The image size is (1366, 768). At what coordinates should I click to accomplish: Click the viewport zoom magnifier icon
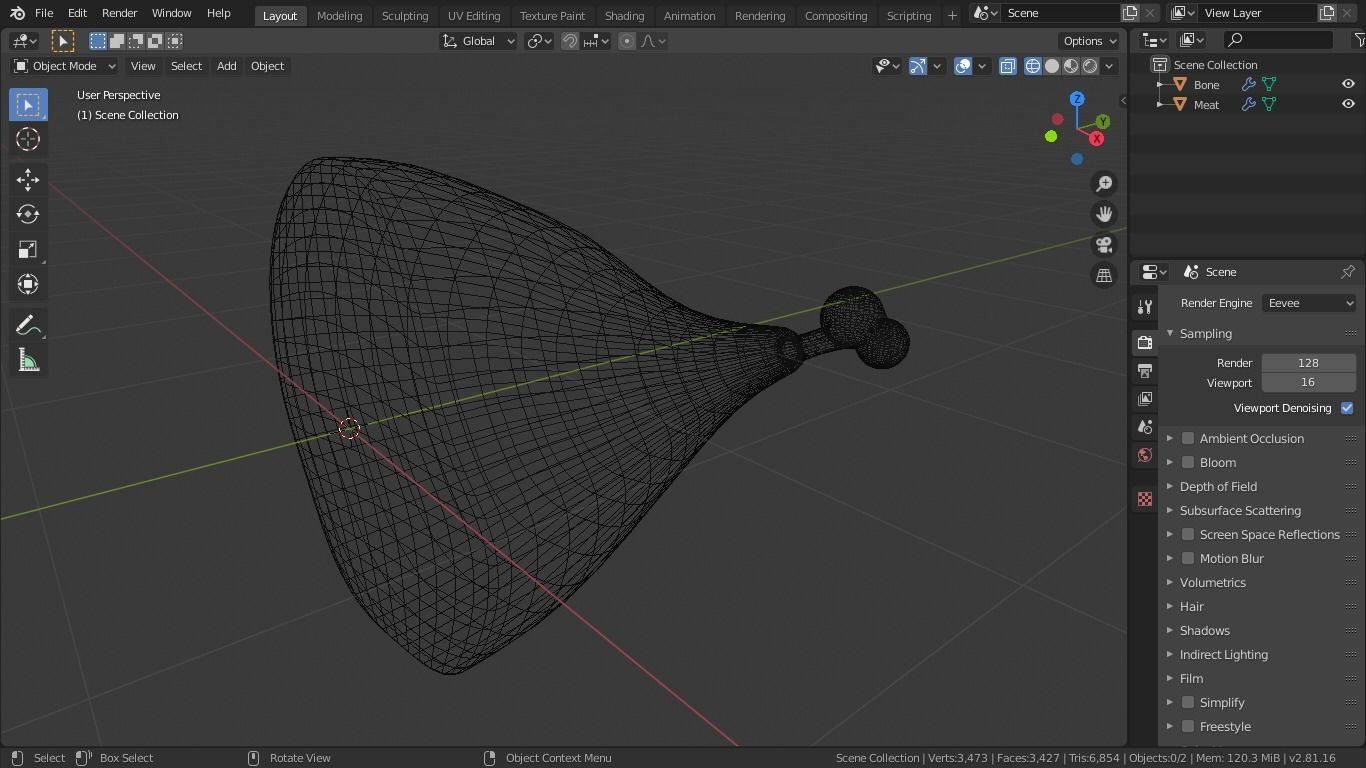point(1104,184)
